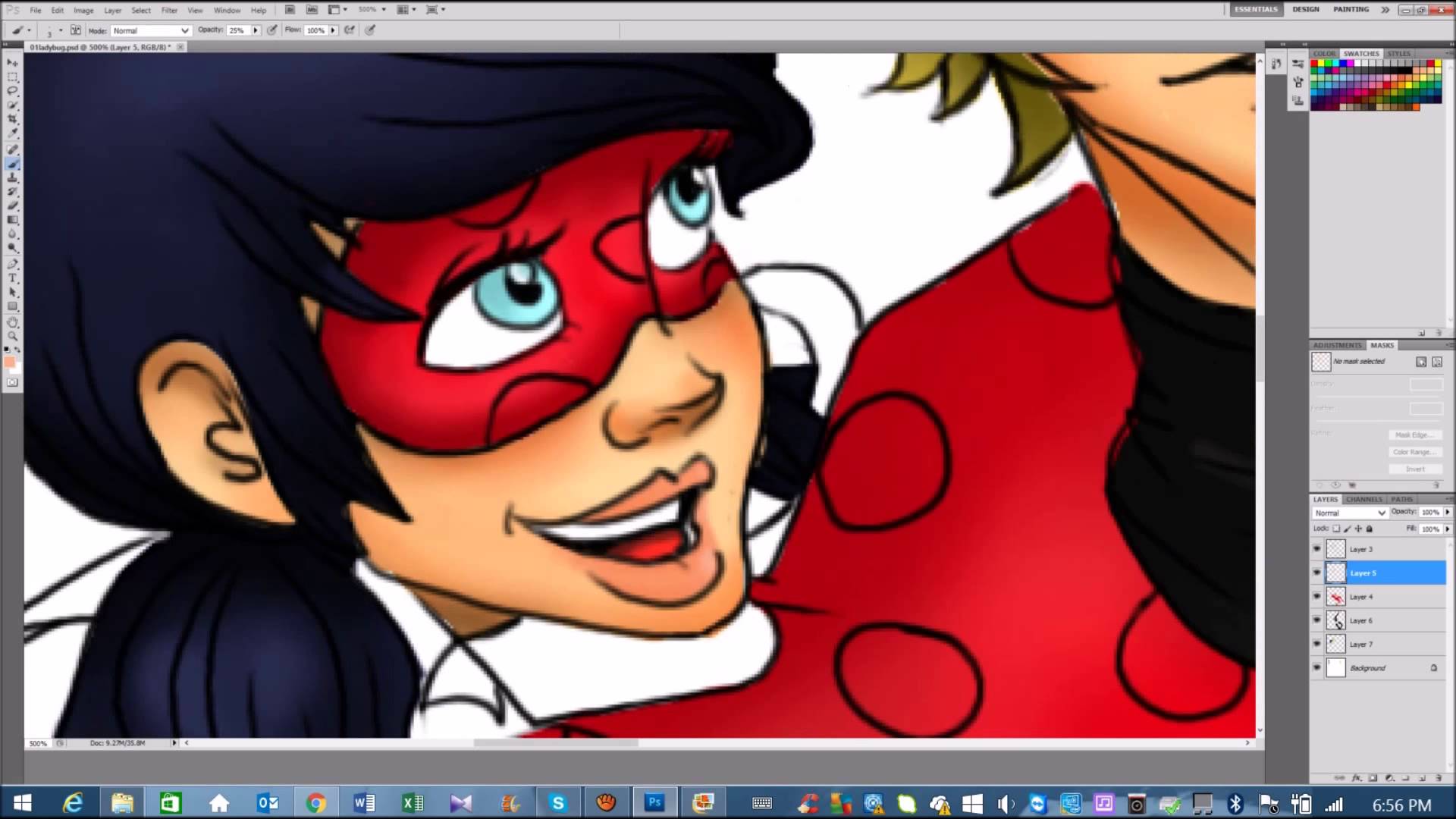Open the blend Mode dropdown in the options bar
1456x819 pixels.
(184, 30)
